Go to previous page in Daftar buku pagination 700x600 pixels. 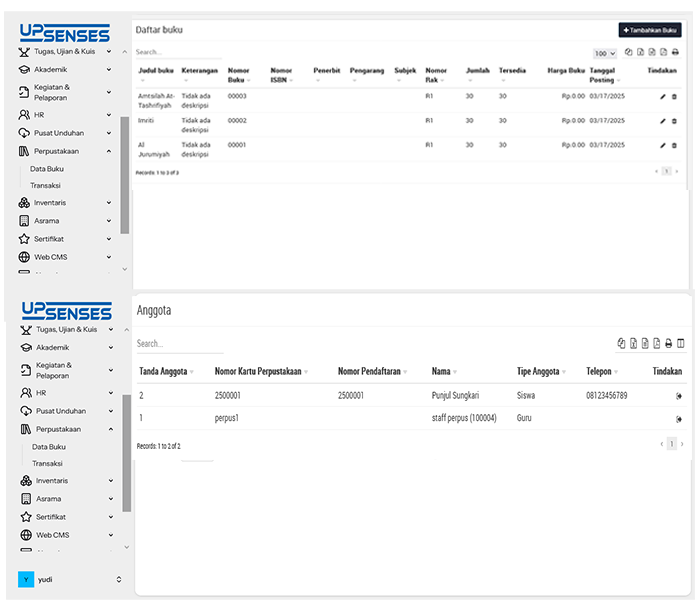click(656, 171)
